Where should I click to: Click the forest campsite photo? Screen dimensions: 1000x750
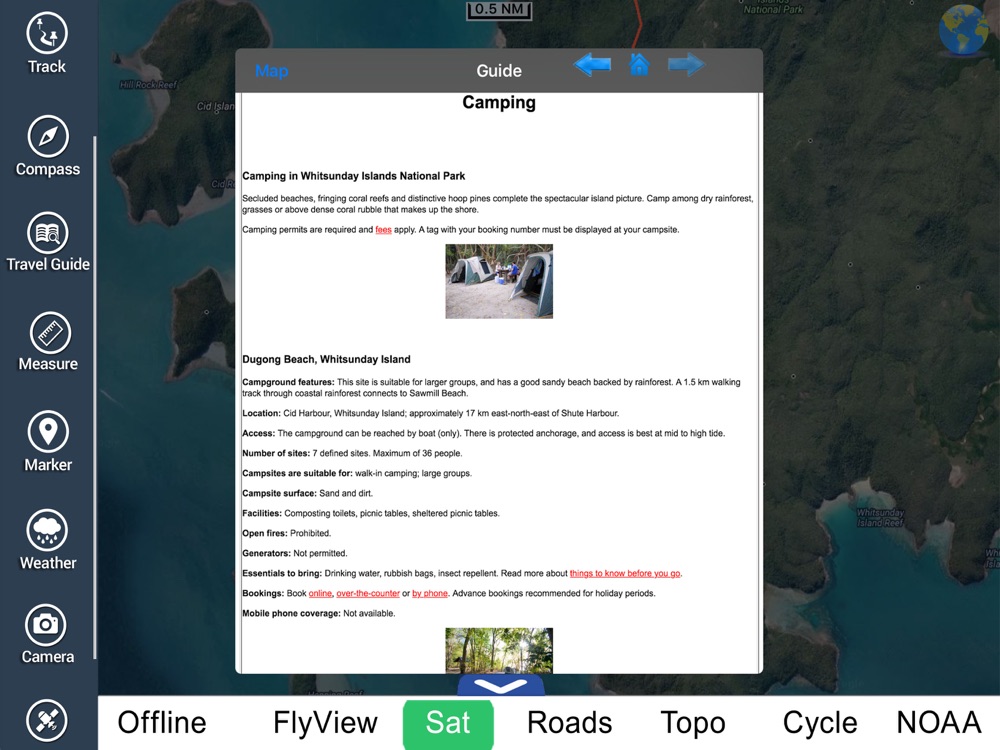499,651
